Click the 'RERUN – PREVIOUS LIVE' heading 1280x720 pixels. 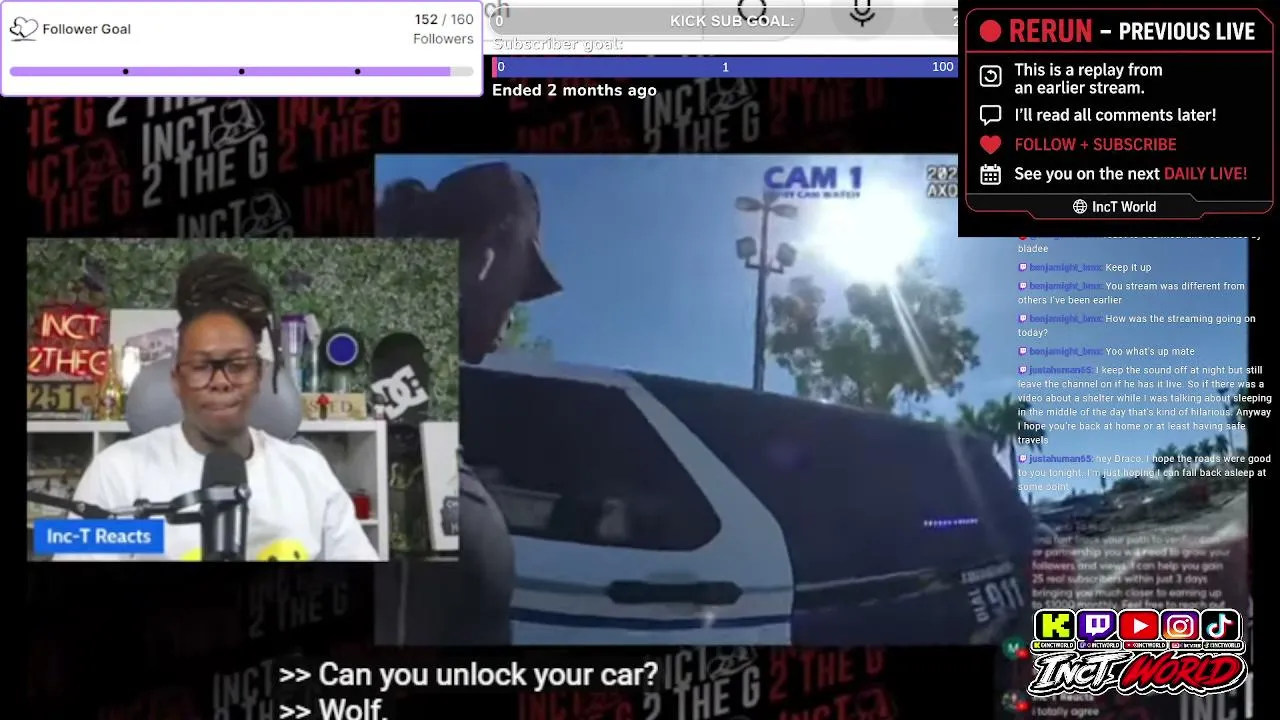pyautogui.click(x=1131, y=32)
